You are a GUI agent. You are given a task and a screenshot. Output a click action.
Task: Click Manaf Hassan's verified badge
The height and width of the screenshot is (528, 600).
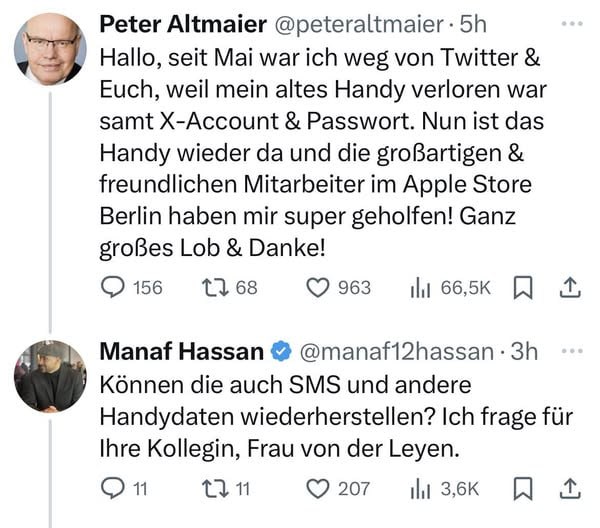(x=281, y=352)
